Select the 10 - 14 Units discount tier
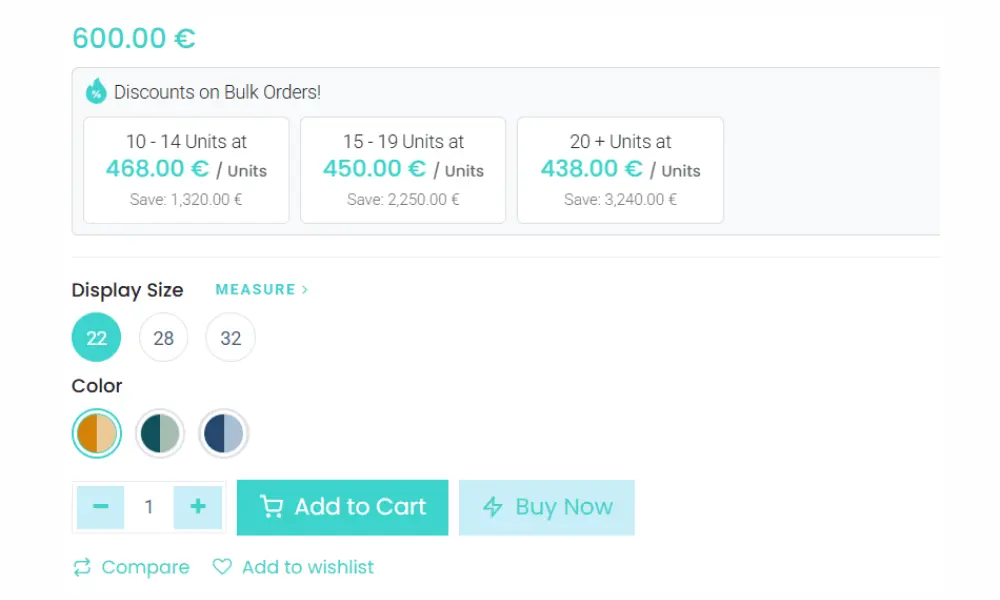 pyautogui.click(x=186, y=170)
